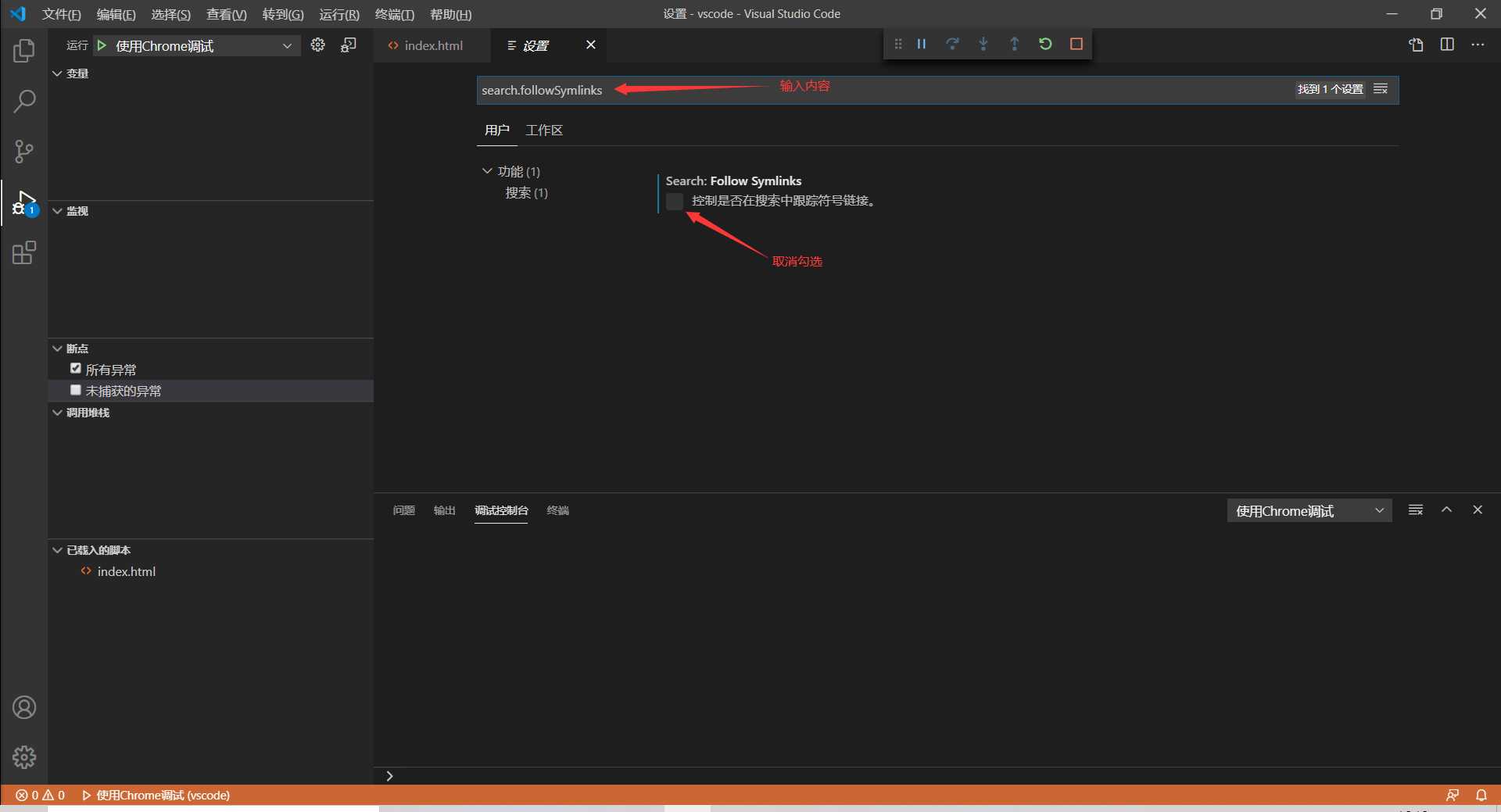Open the 转到(G) menu
The height and width of the screenshot is (812, 1501).
click(x=282, y=14)
